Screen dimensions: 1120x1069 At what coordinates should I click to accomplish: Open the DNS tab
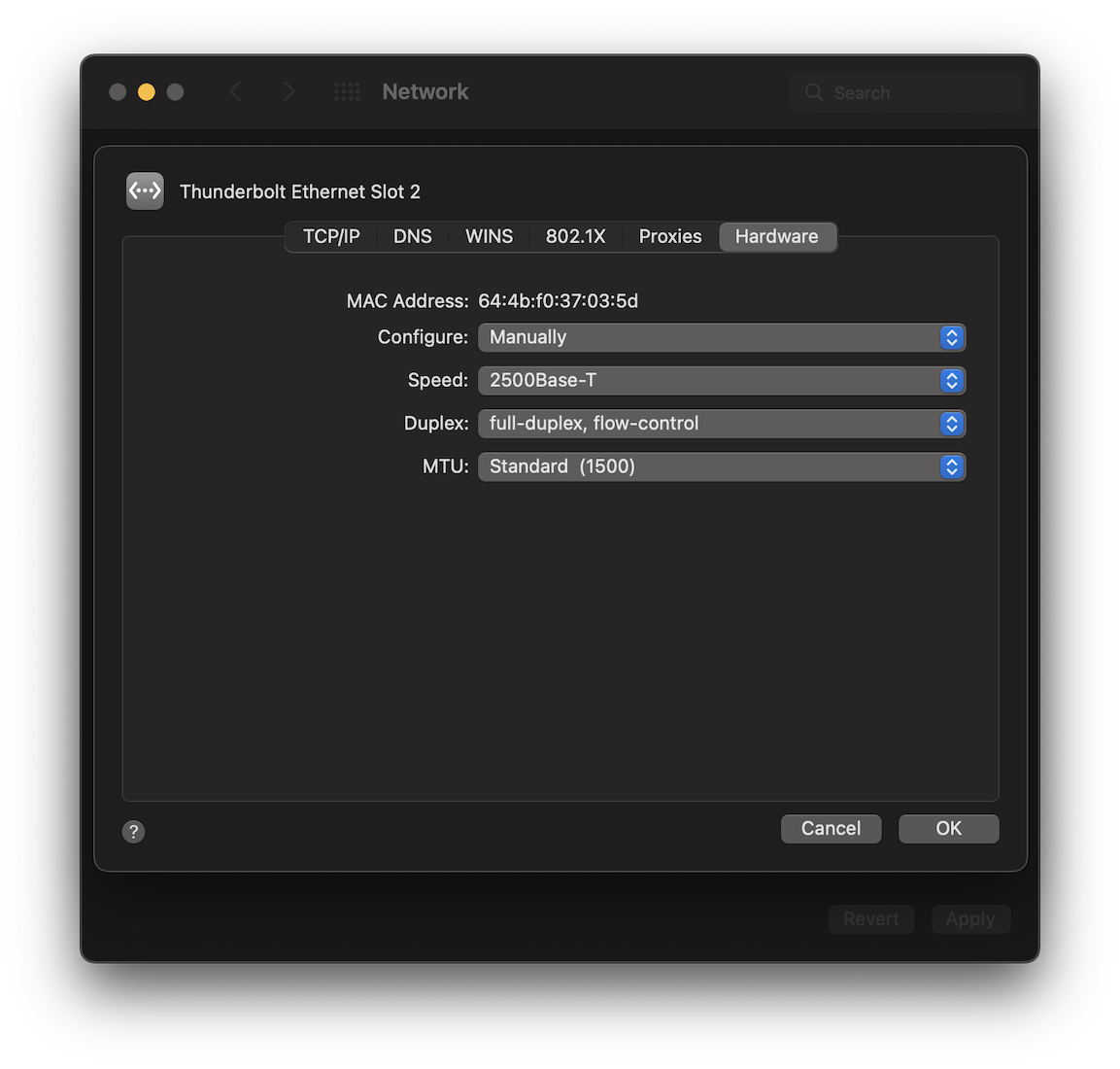(413, 236)
